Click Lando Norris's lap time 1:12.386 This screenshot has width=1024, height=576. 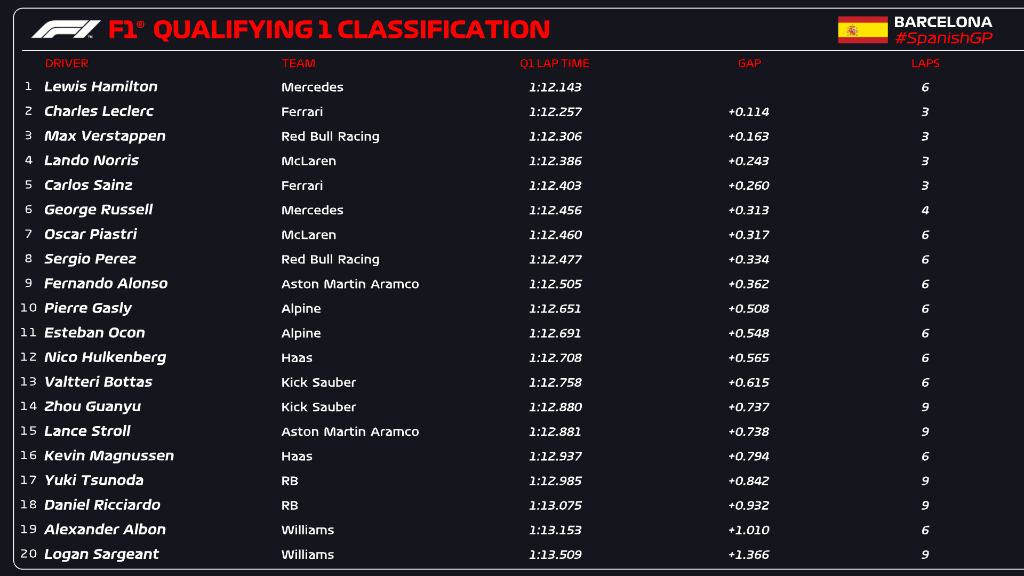555,161
